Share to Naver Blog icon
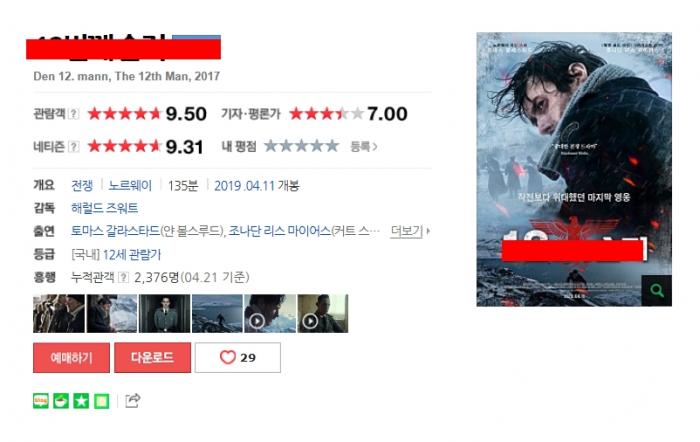The width and height of the screenshot is (700, 442). pyautogui.click(x=41, y=401)
